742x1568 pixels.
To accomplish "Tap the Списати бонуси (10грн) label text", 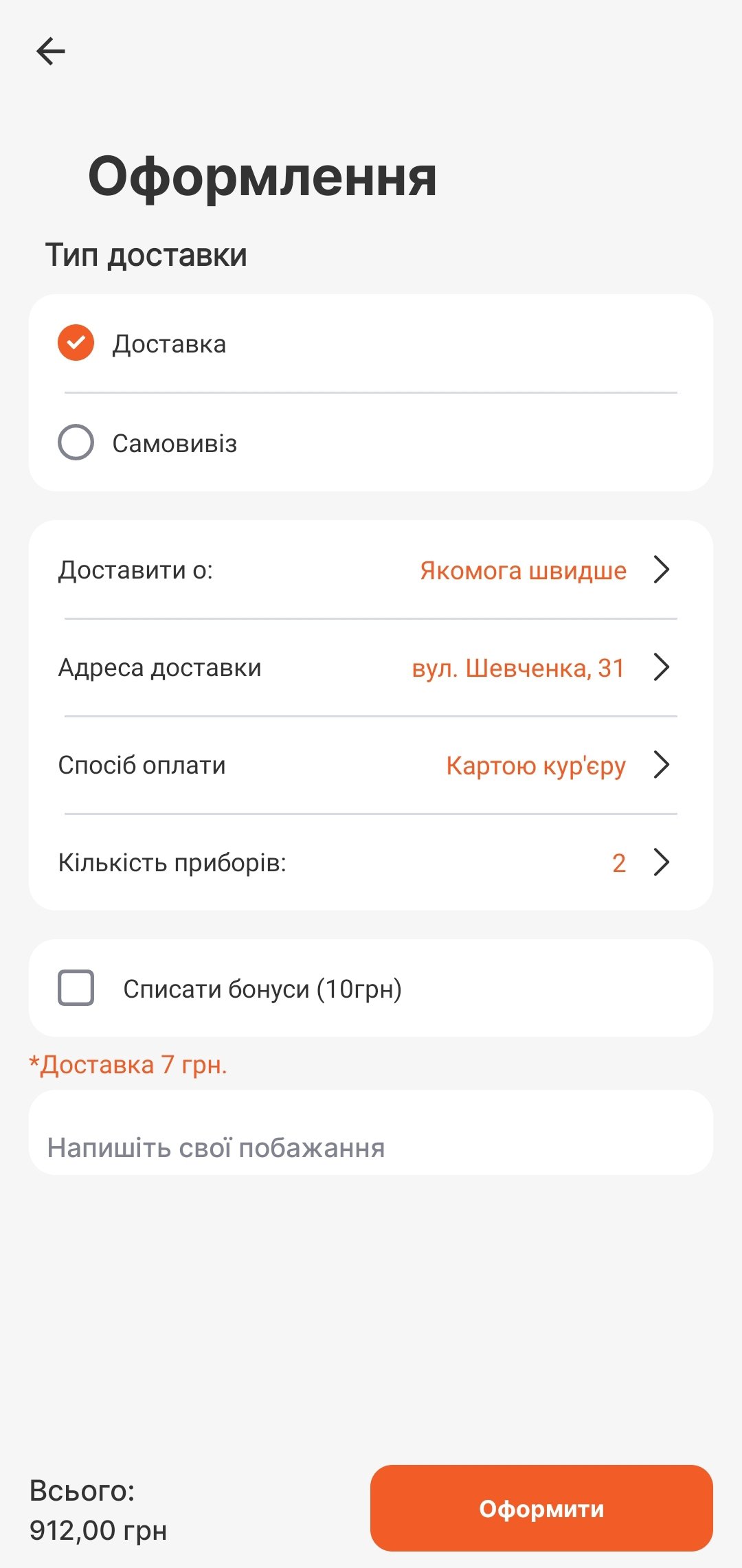I will point(262,989).
